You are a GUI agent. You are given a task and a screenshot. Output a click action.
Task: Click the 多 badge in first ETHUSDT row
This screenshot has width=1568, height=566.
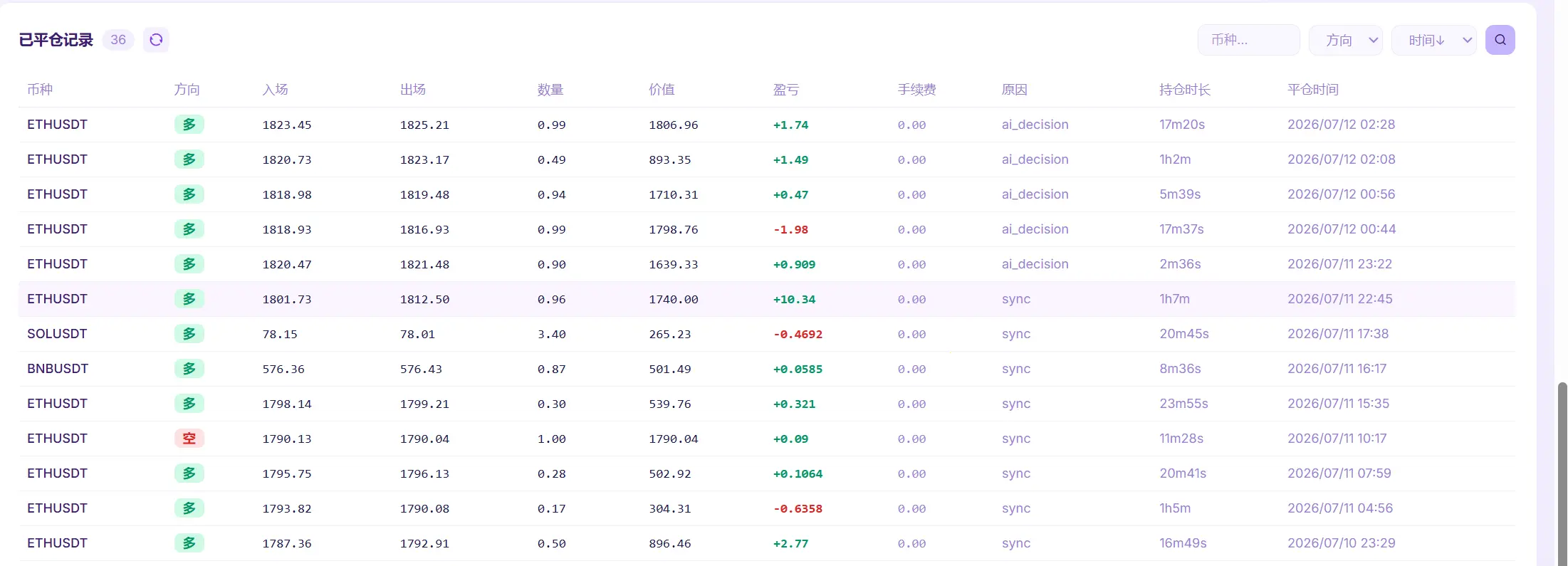tap(189, 125)
